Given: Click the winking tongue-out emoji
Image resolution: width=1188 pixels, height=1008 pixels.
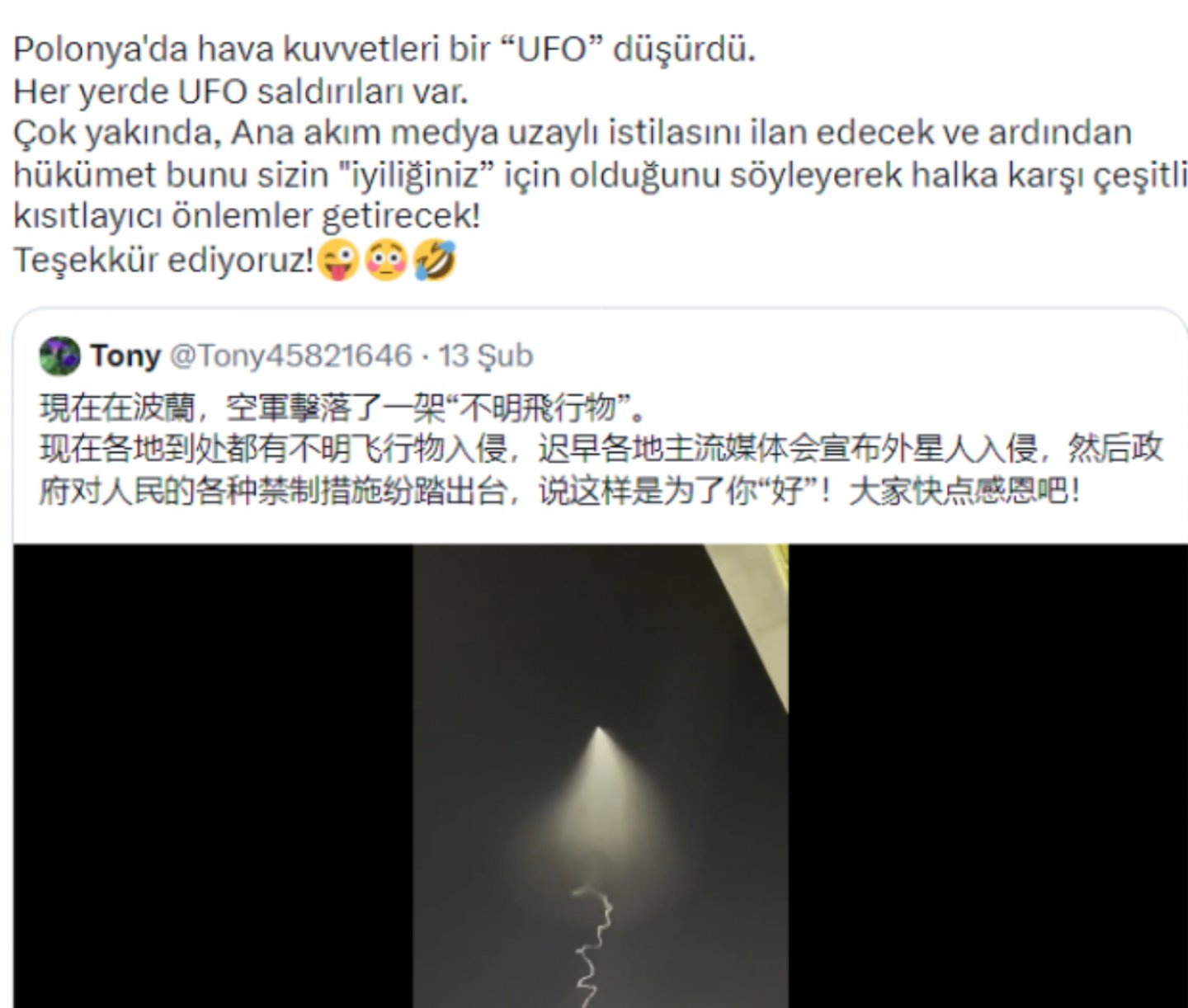Looking at the screenshot, I should [338, 259].
